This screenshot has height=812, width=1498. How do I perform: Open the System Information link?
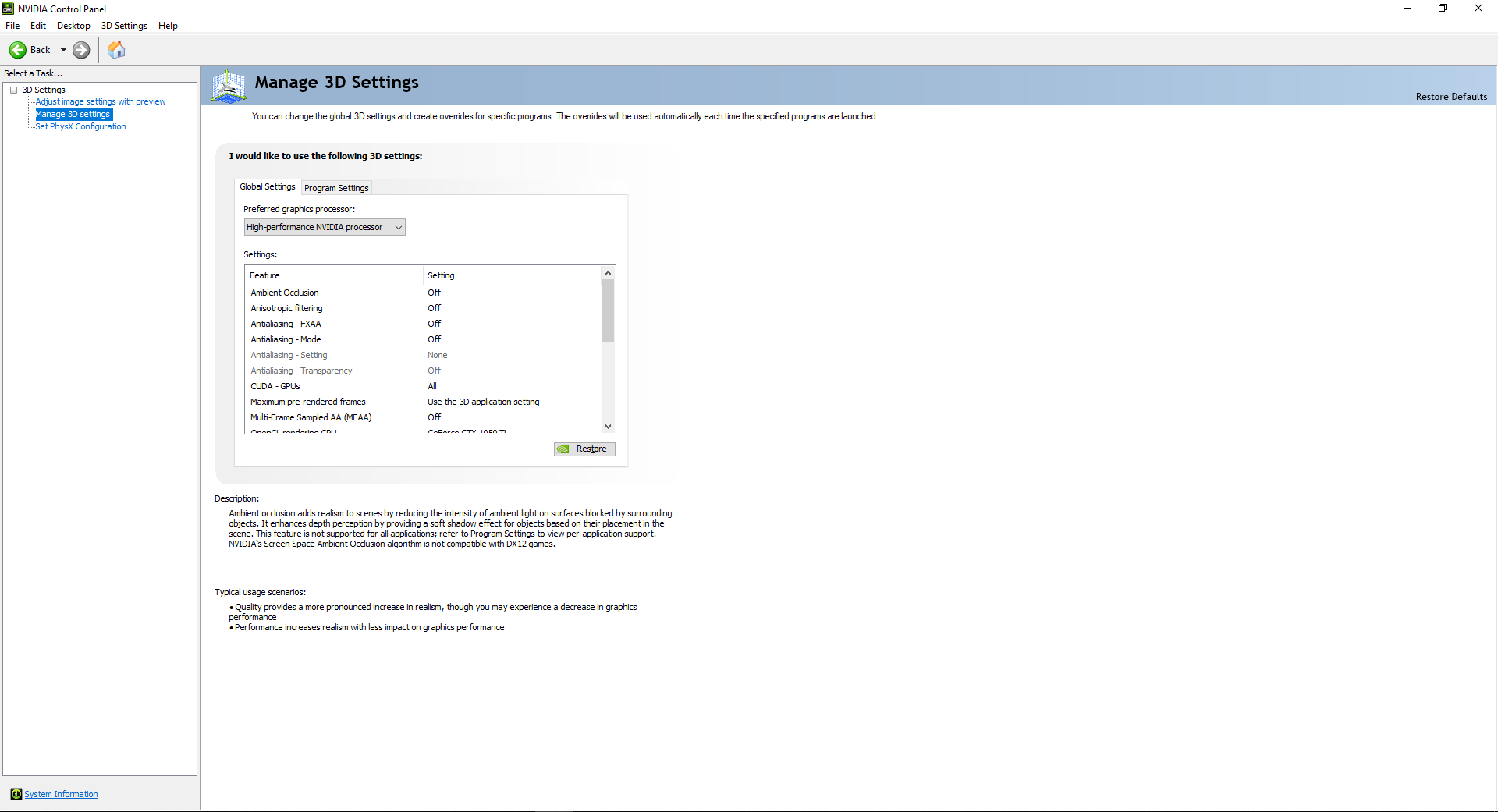[x=61, y=794]
